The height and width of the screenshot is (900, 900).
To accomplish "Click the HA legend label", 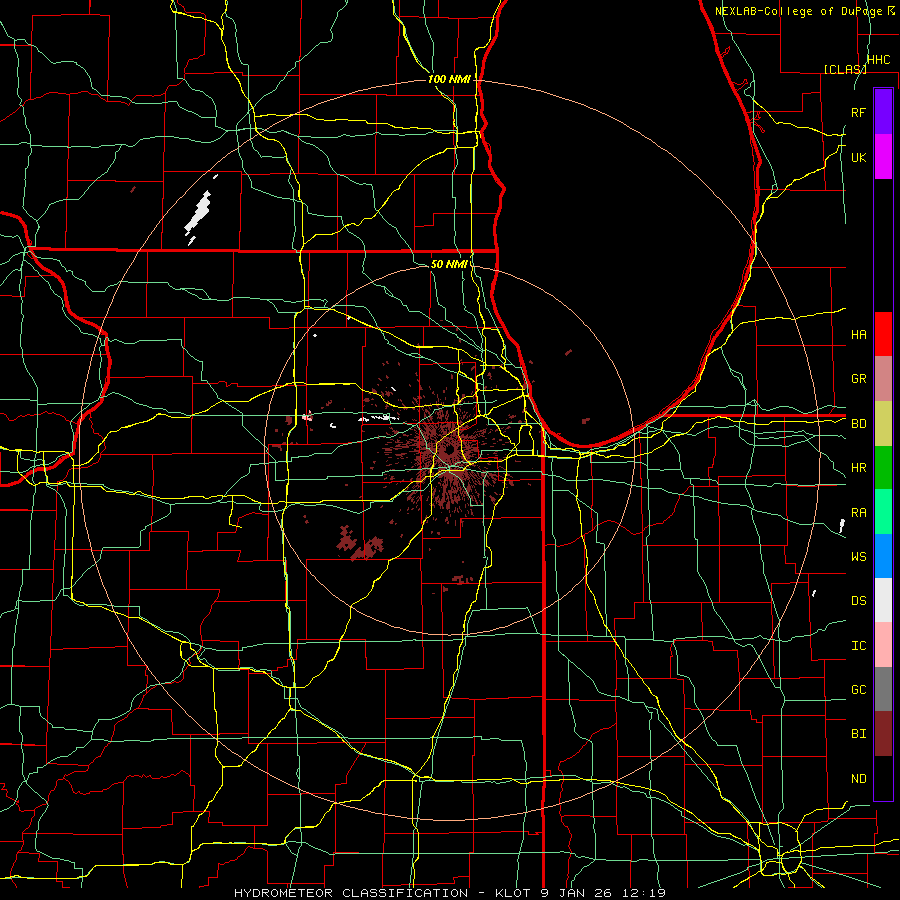I will pyautogui.click(x=858, y=334).
